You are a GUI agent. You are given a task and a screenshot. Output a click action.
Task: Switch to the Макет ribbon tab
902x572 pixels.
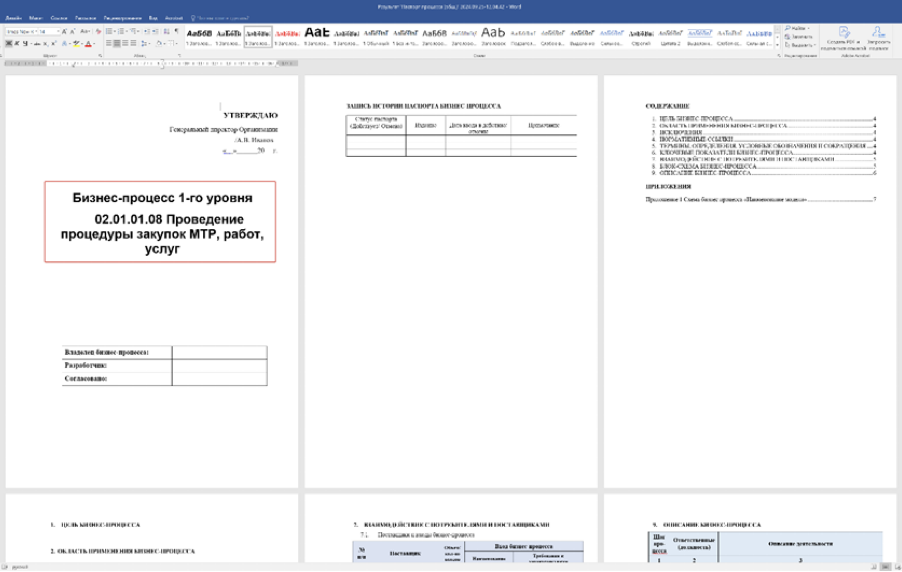point(36,19)
